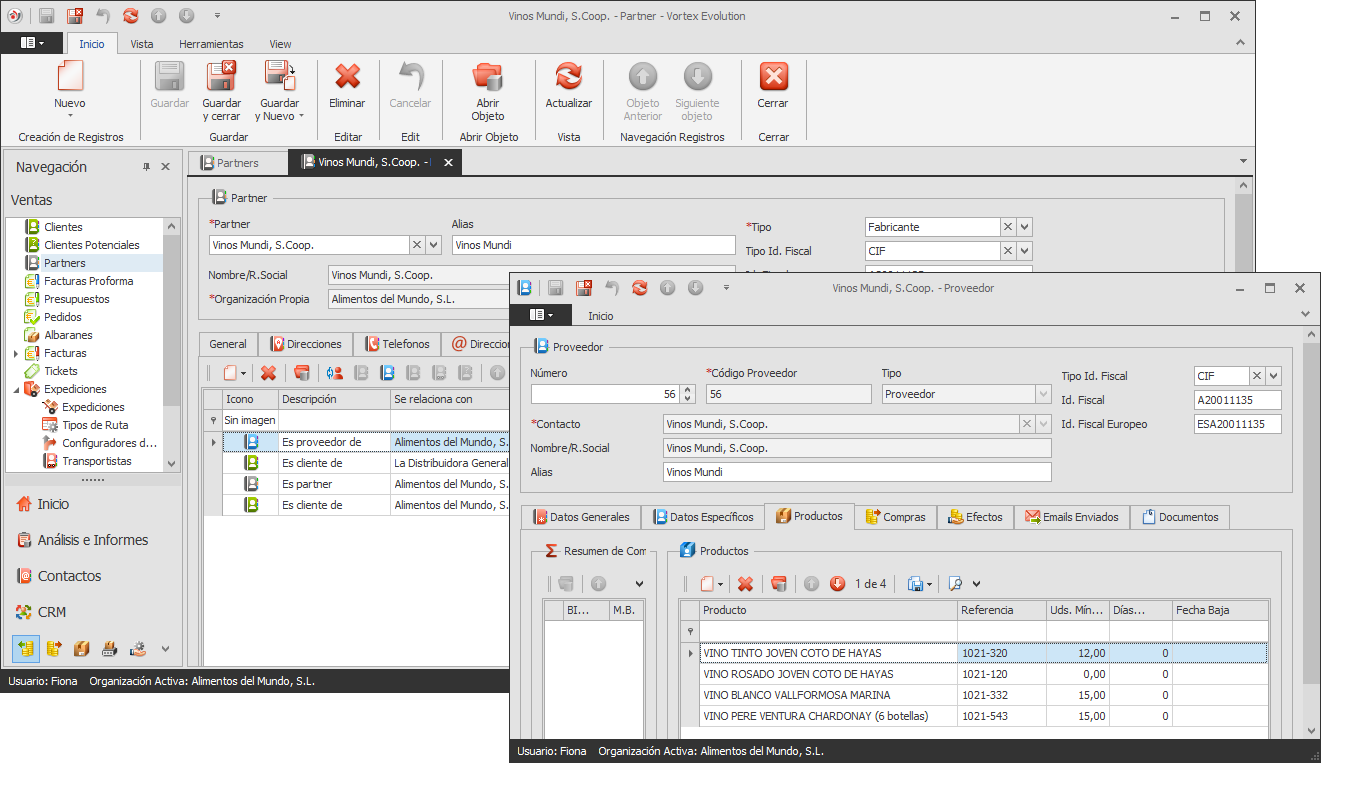This screenshot has height=793, width=1356.
Task: Increase Número value with up spinner
Action: point(687,389)
